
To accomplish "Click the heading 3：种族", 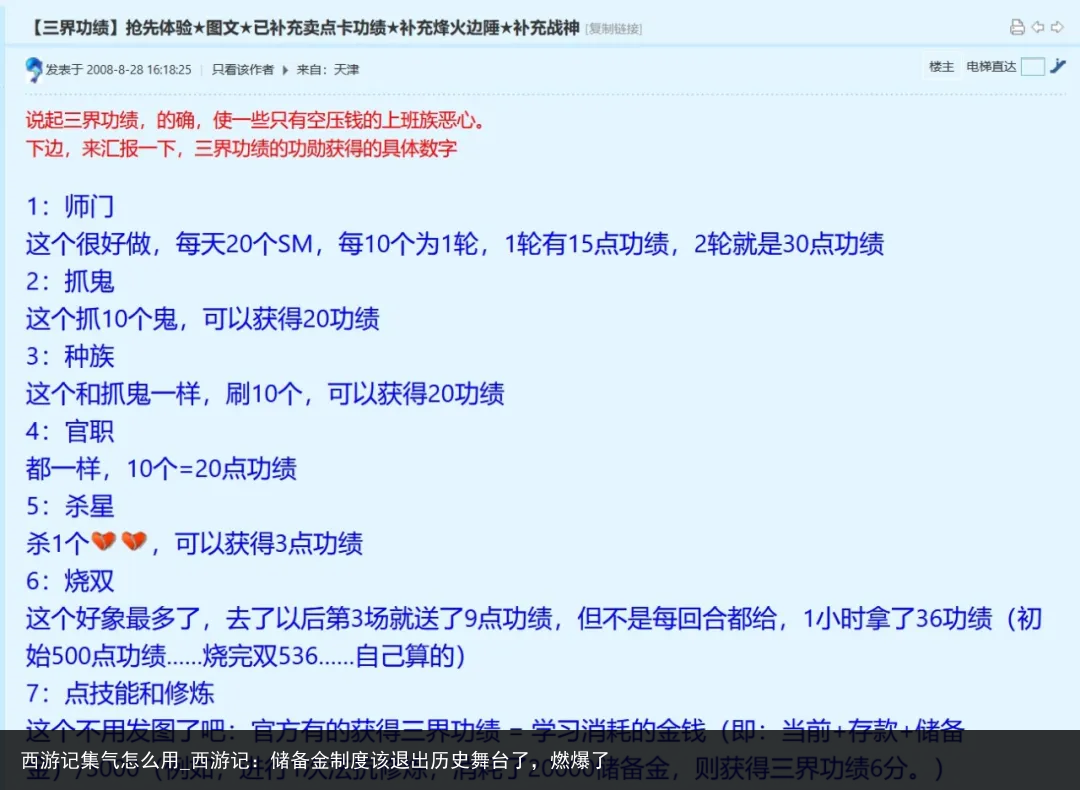I will coord(70,356).
